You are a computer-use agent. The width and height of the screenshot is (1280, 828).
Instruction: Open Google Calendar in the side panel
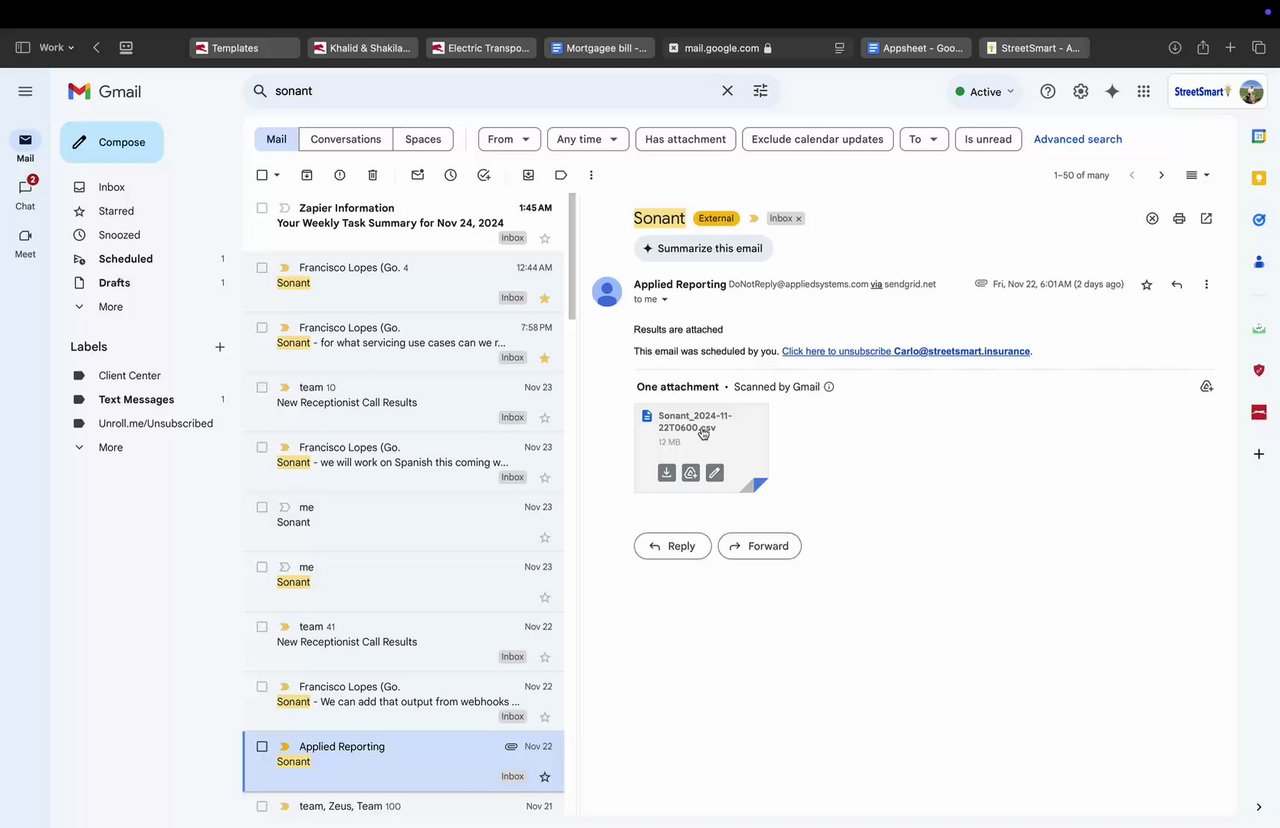(1259, 136)
